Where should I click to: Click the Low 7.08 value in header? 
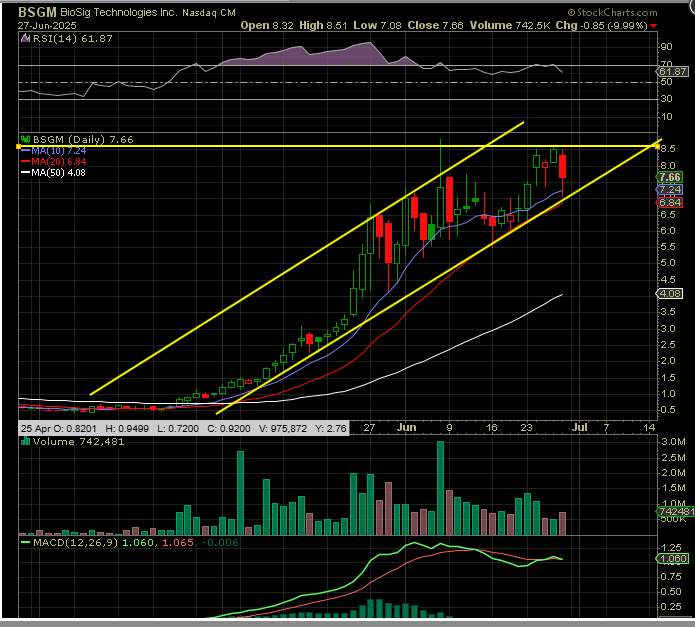tap(377, 26)
